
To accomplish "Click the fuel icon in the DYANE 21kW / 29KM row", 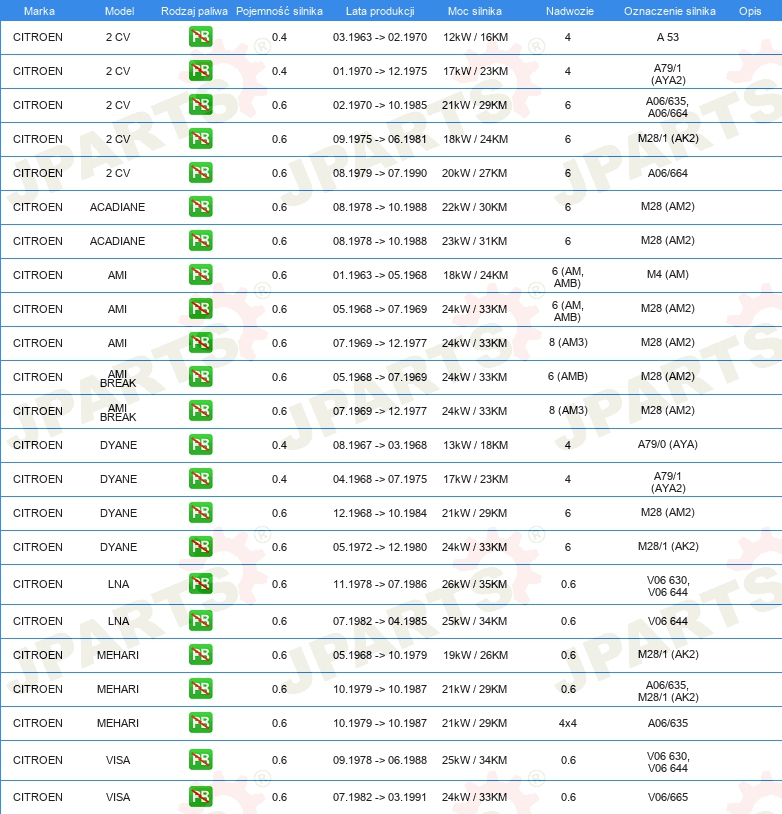I will [200, 513].
